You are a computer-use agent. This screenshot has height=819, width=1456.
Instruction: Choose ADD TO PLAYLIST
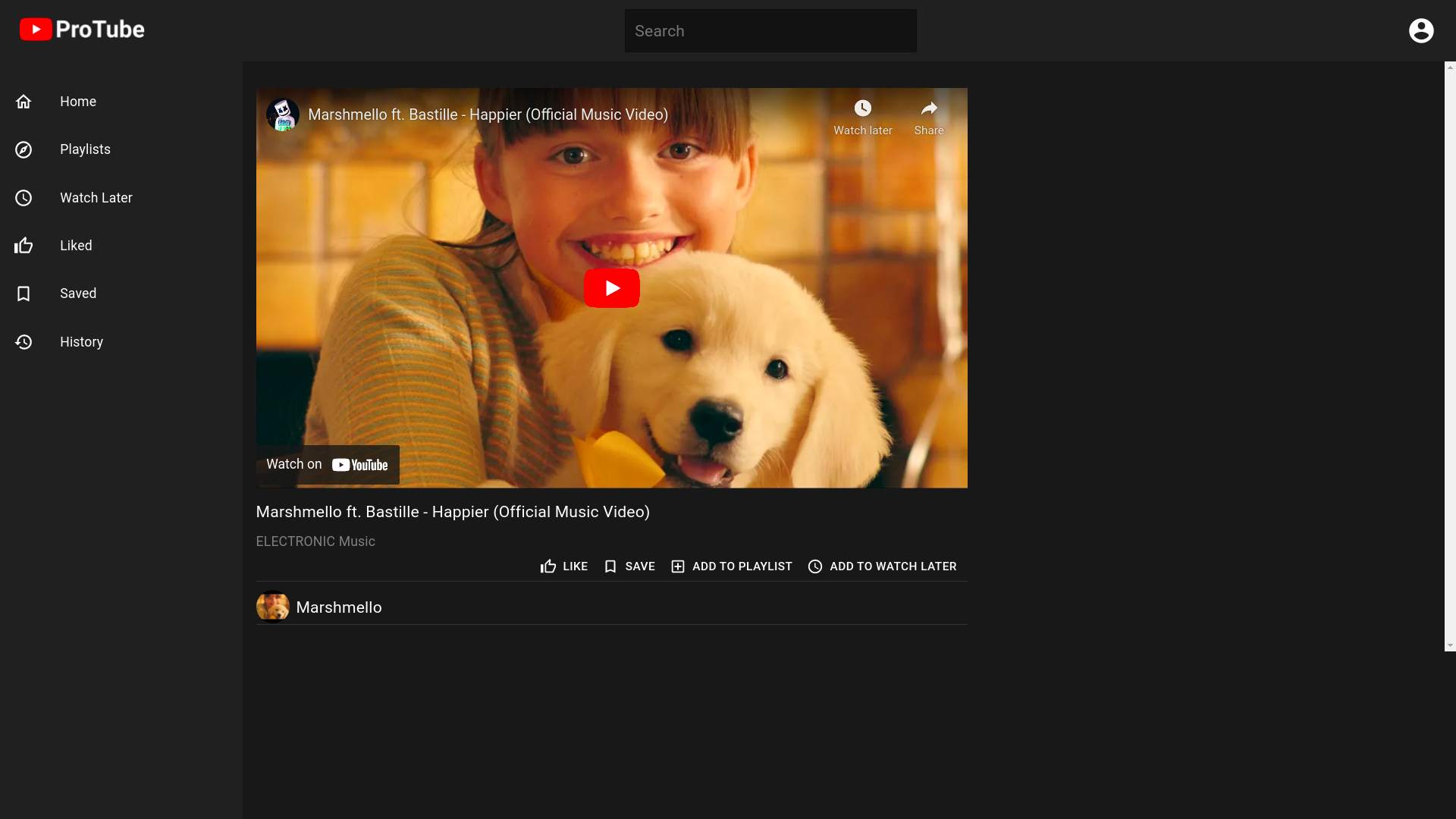pos(732,566)
